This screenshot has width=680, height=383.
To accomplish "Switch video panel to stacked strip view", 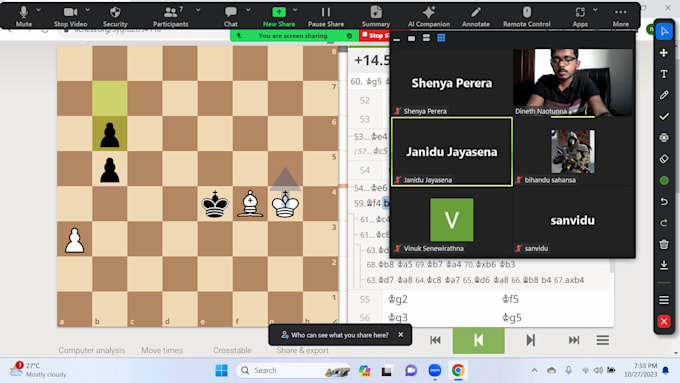I will [x=426, y=38].
